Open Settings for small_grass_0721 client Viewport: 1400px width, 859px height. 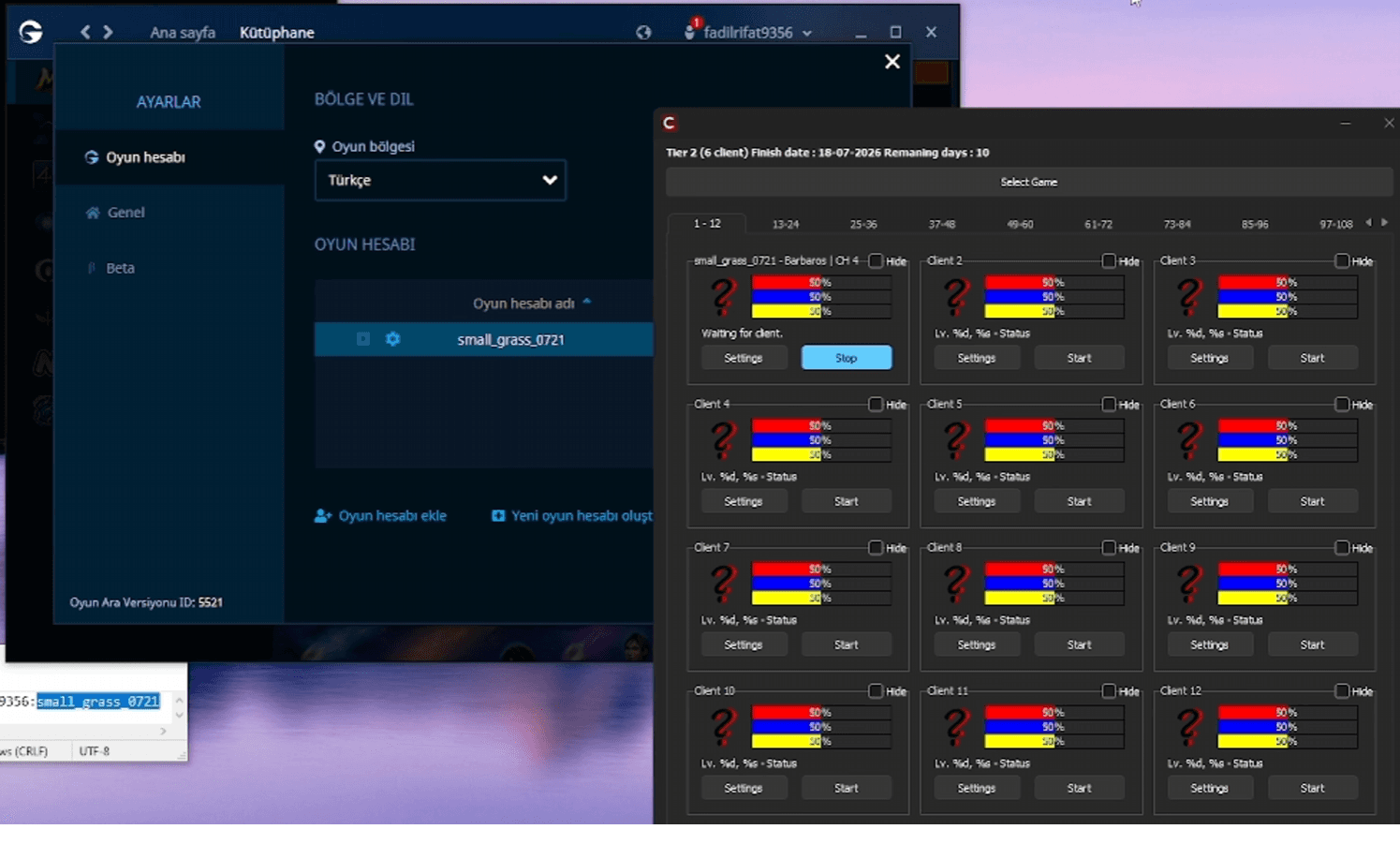pos(744,358)
